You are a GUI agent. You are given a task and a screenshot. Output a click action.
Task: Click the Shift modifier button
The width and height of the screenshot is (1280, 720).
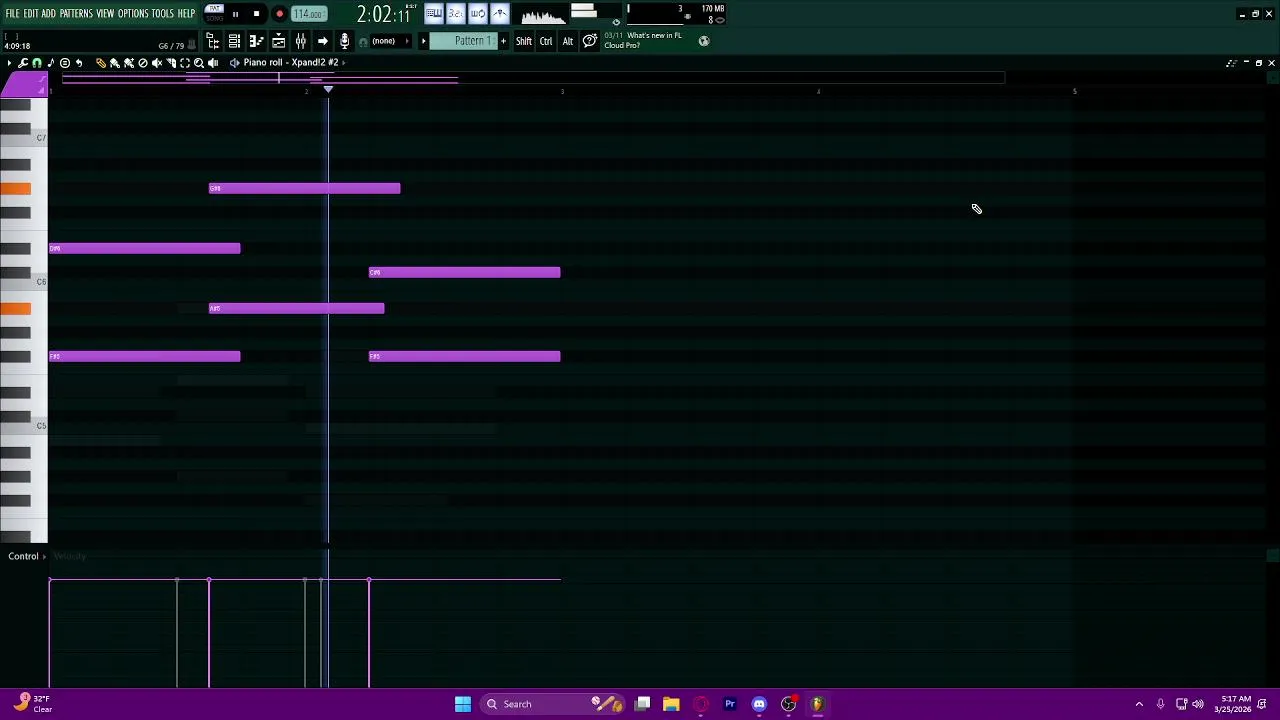(x=524, y=41)
